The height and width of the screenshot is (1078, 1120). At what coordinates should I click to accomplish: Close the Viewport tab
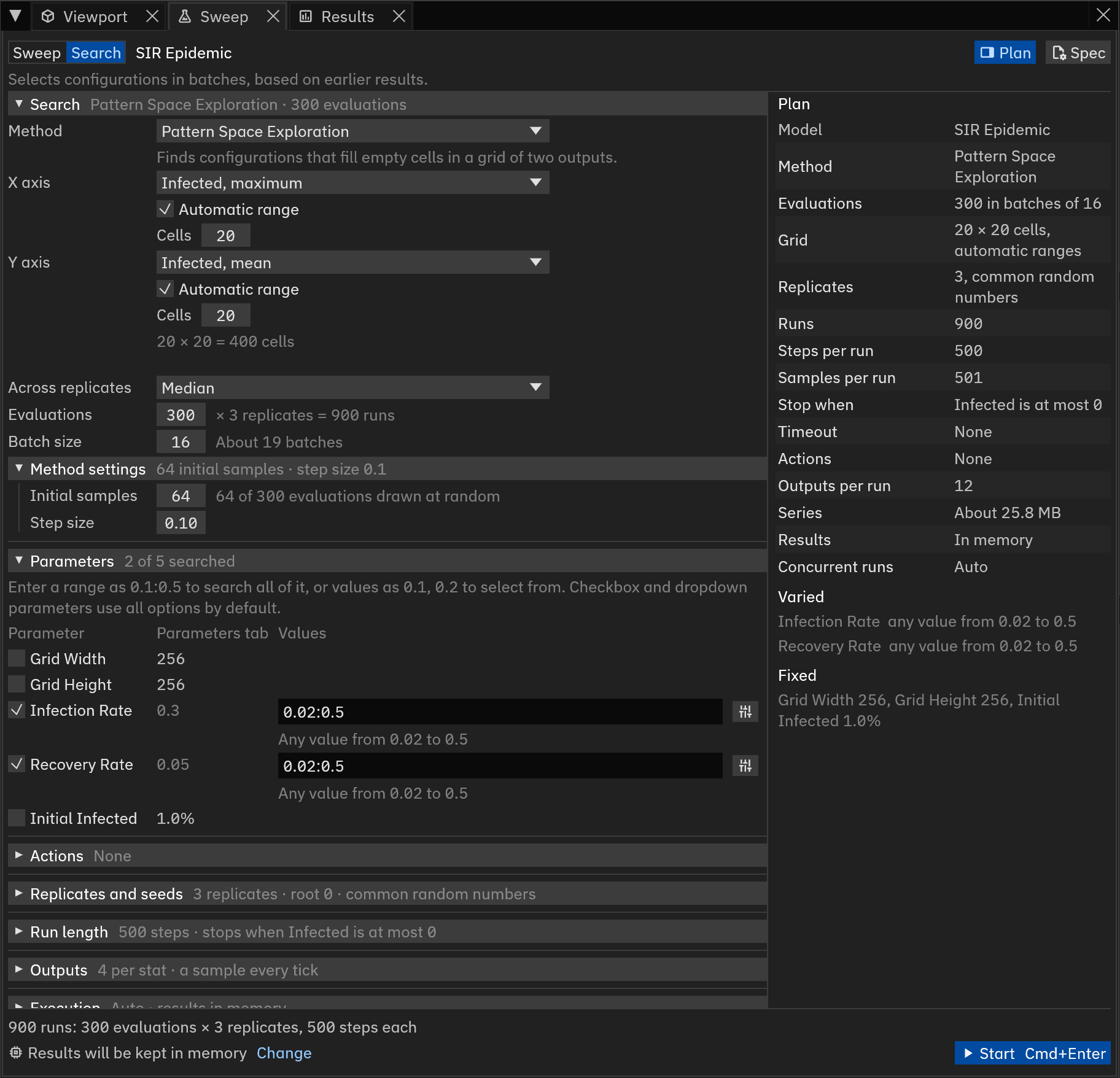click(x=152, y=17)
